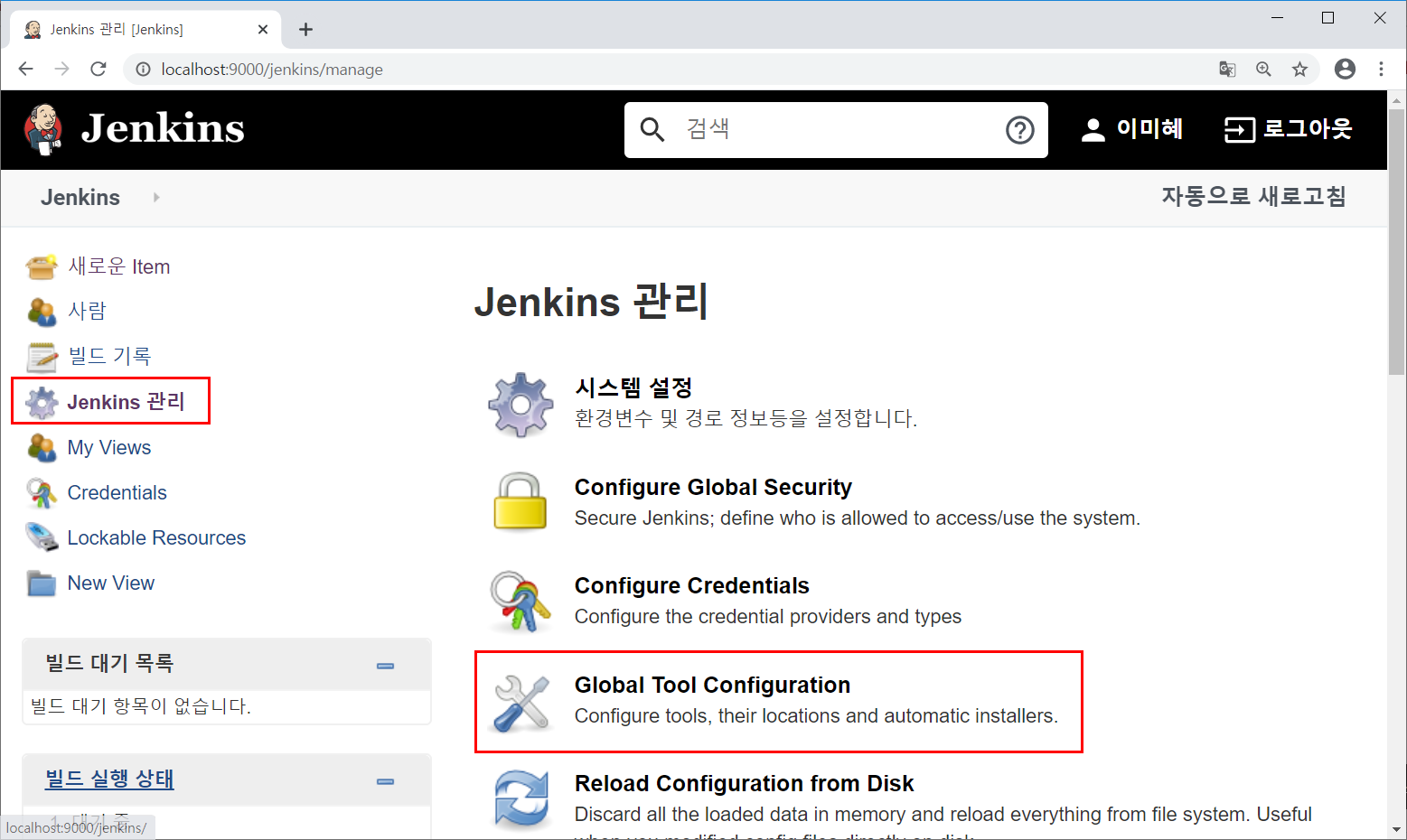Click the browser translate page icon
Image resolution: width=1407 pixels, height=840 pixels.
1227,70
